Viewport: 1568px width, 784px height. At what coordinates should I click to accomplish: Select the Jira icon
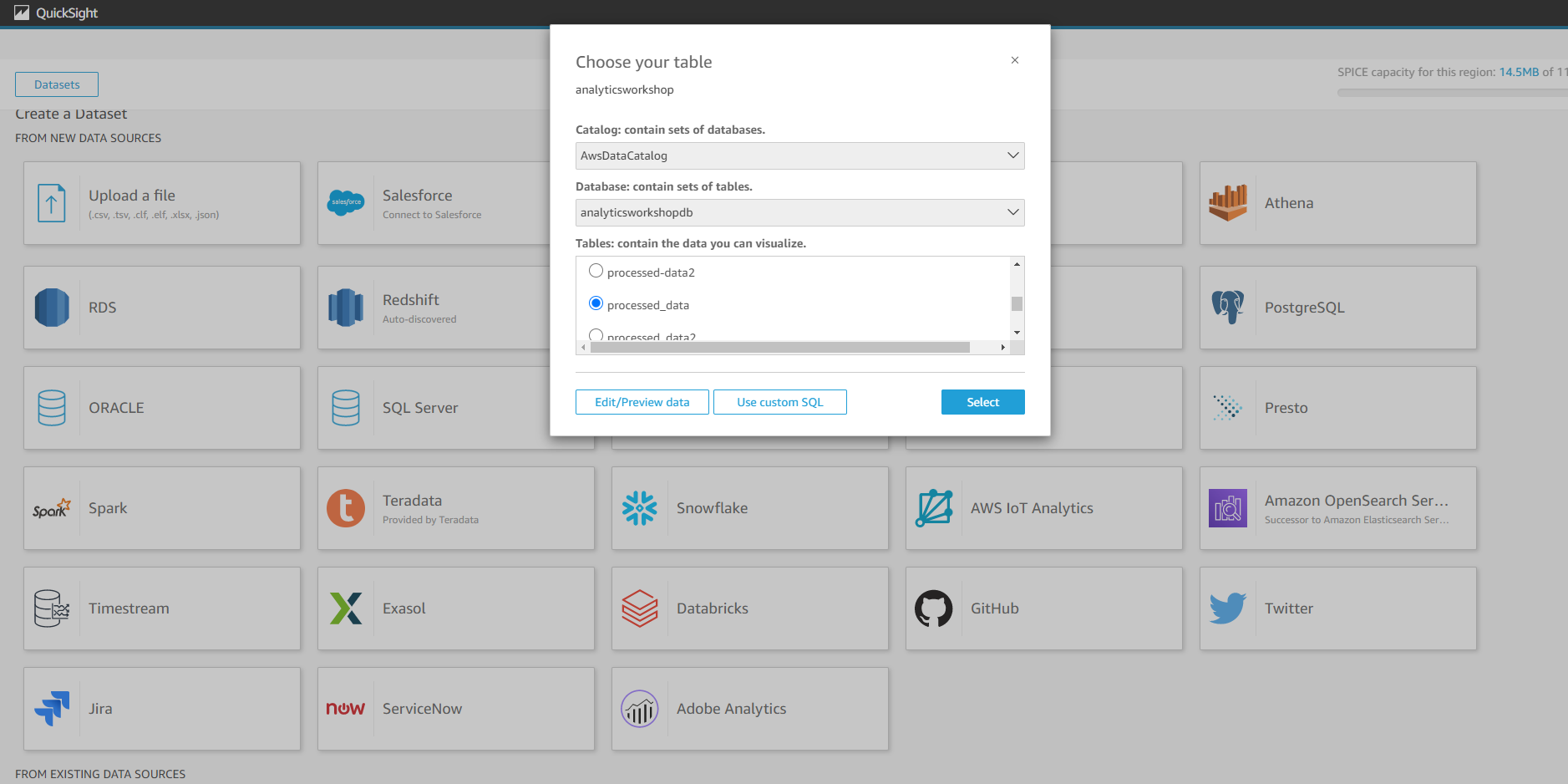(x=52, y=709)
